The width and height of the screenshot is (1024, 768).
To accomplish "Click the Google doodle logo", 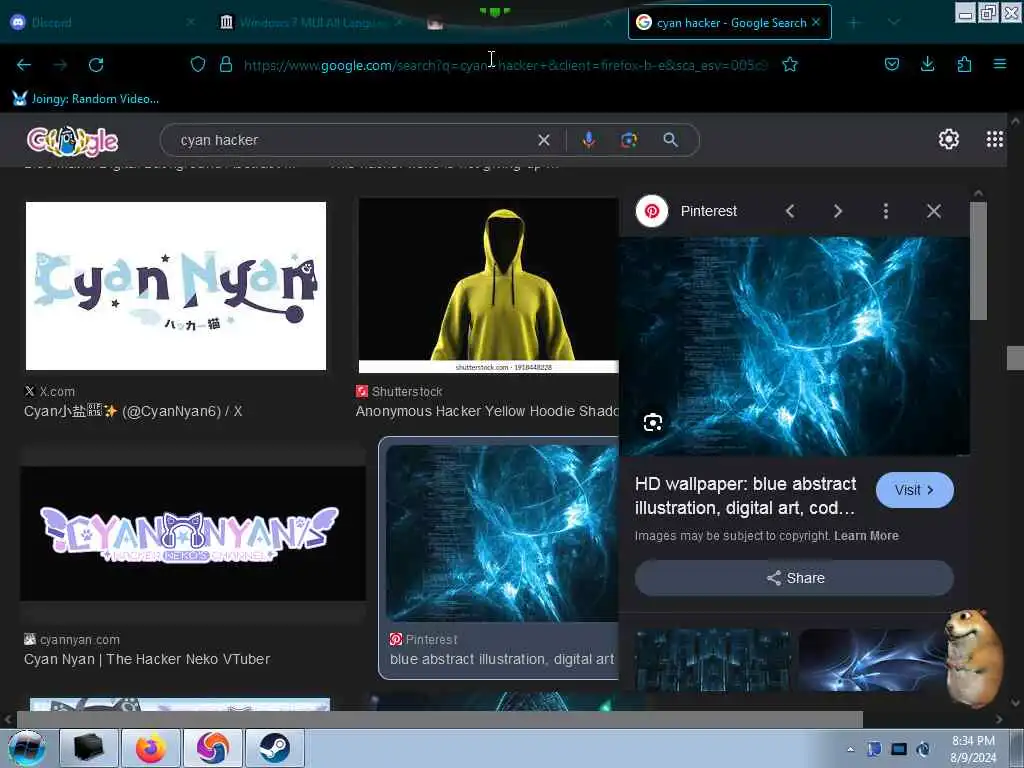I will pyautogui.click(x=72, y=140).
